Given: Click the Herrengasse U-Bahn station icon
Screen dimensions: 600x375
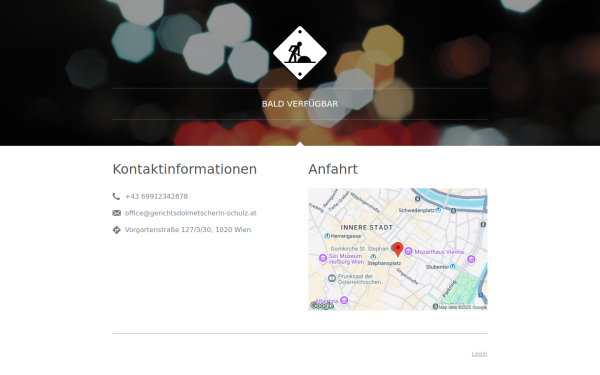Looking at the screenshot, I should pyautogui.click(x=327, y=236).
